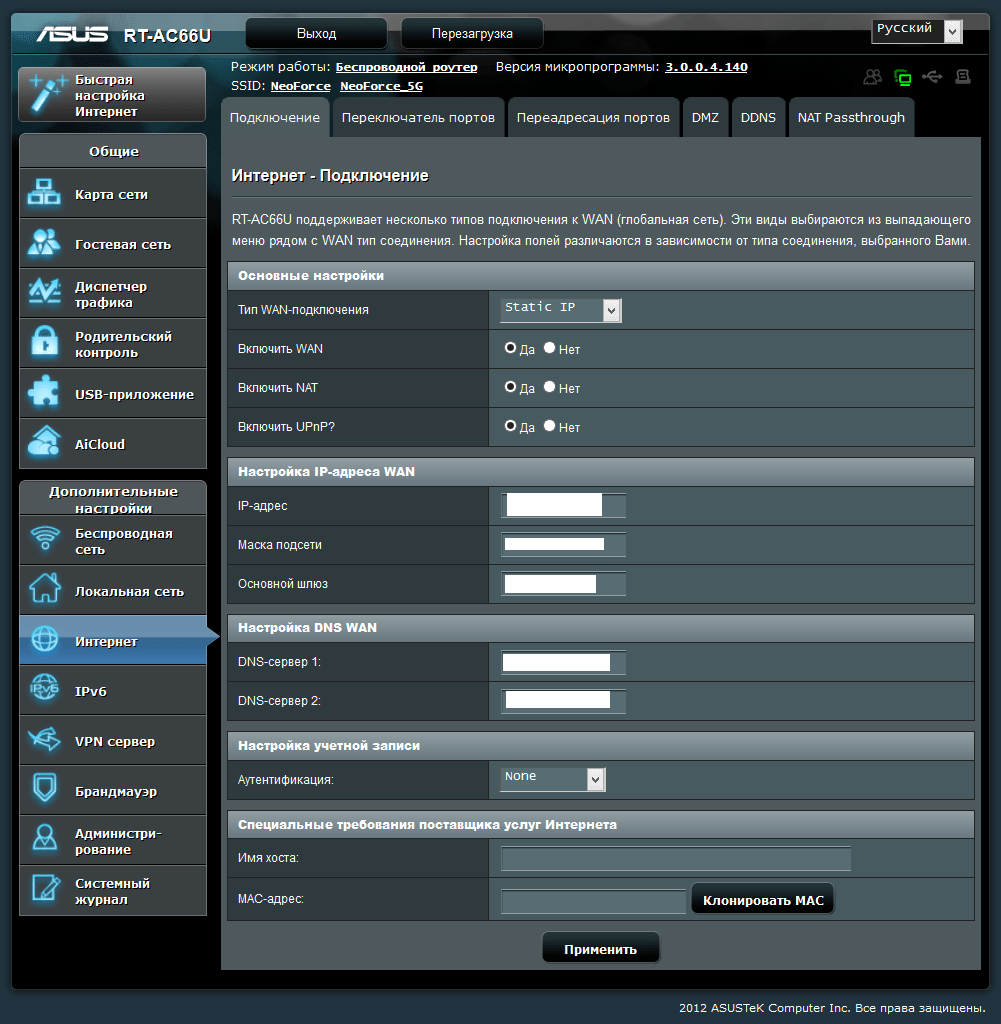Viewport: 1001px width, 1024px height.
Task: Switch to the DDNS tab
Action: pyautogui.click(x=758, y=118)
